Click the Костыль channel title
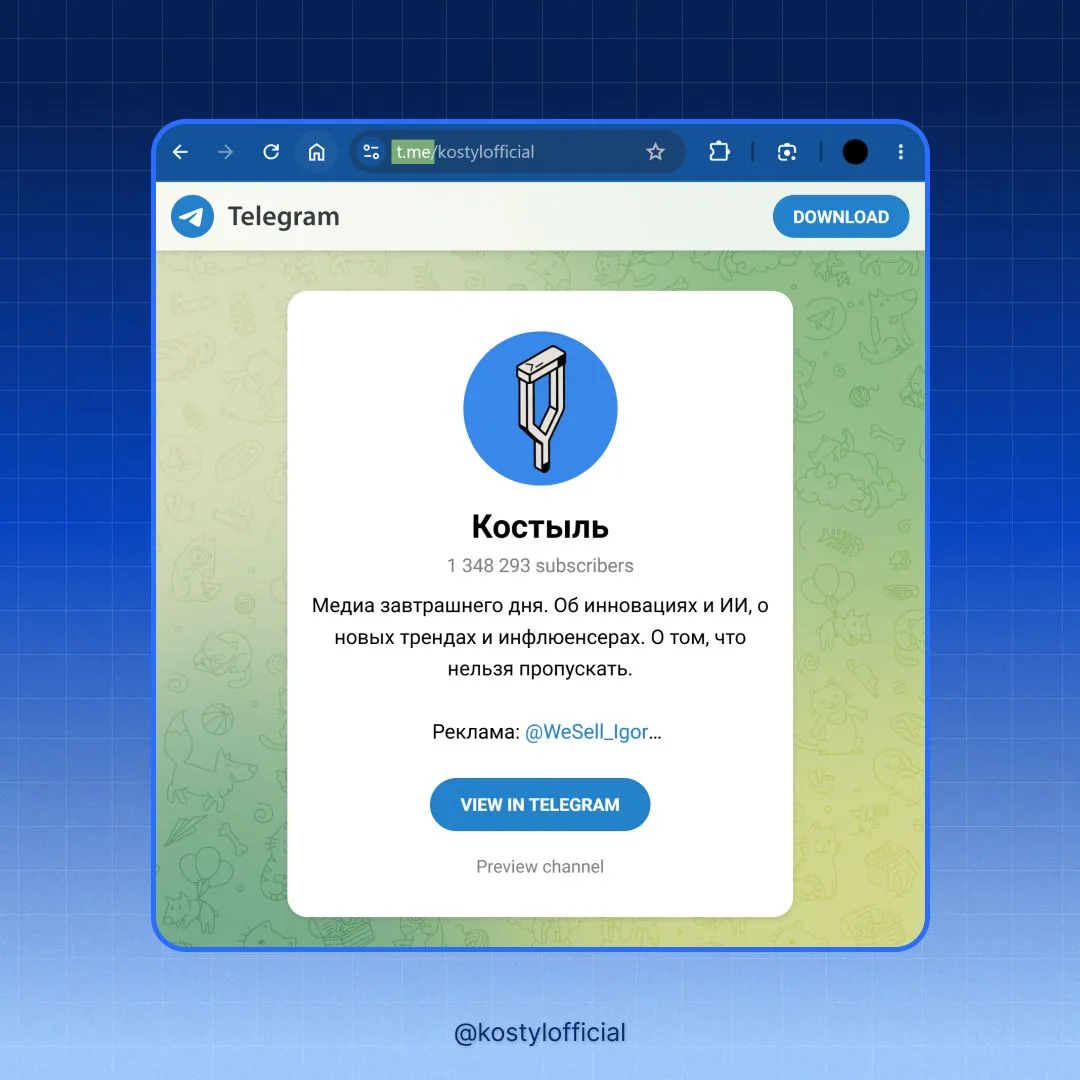 540,526
